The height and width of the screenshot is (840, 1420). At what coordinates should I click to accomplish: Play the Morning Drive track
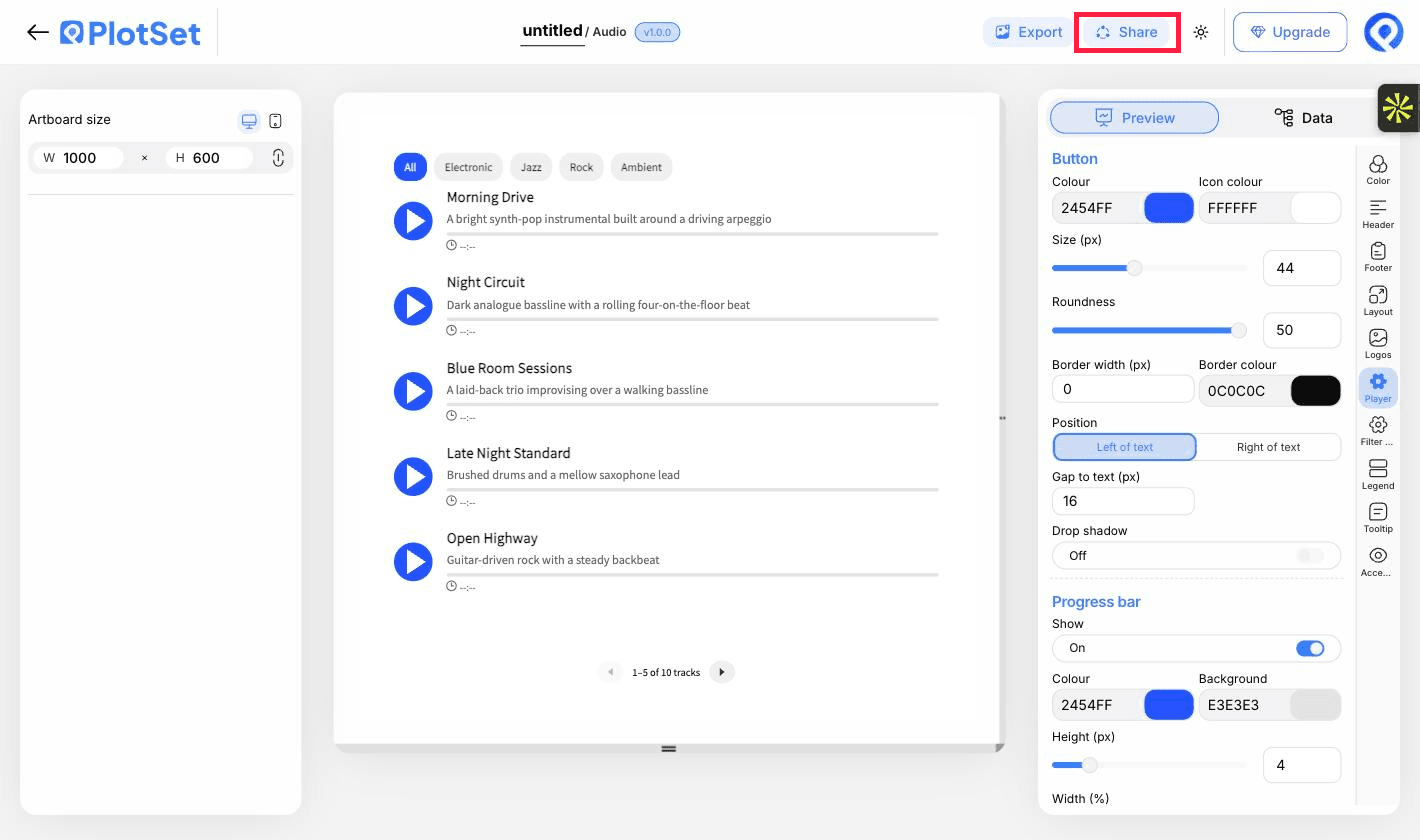click(413, 220)
